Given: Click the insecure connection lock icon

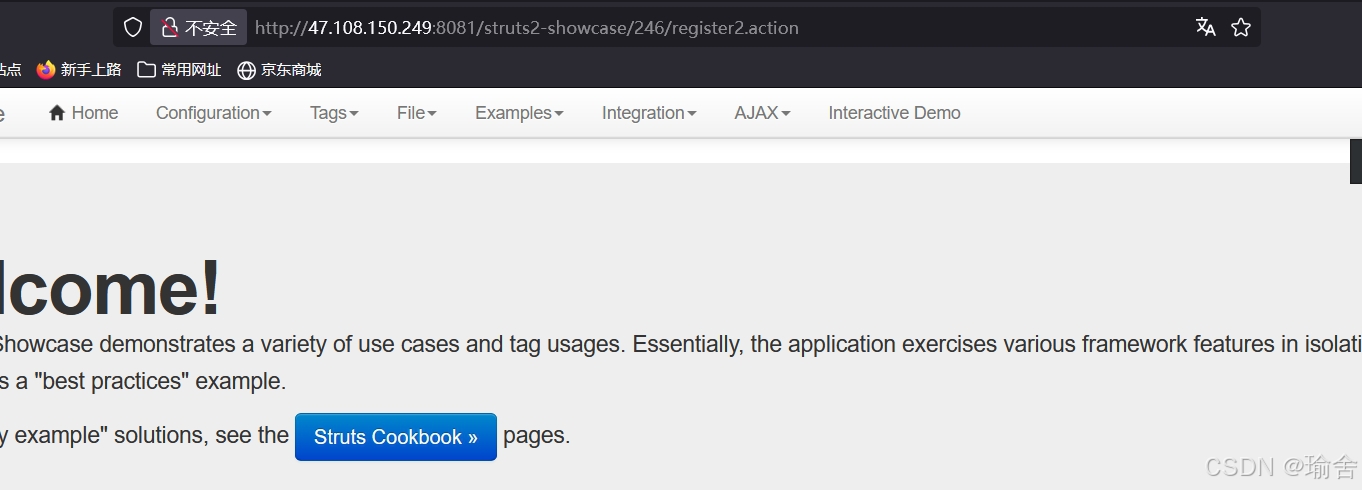Looking at the screenshot, I should pyautogui.click(x=170, y=28).
